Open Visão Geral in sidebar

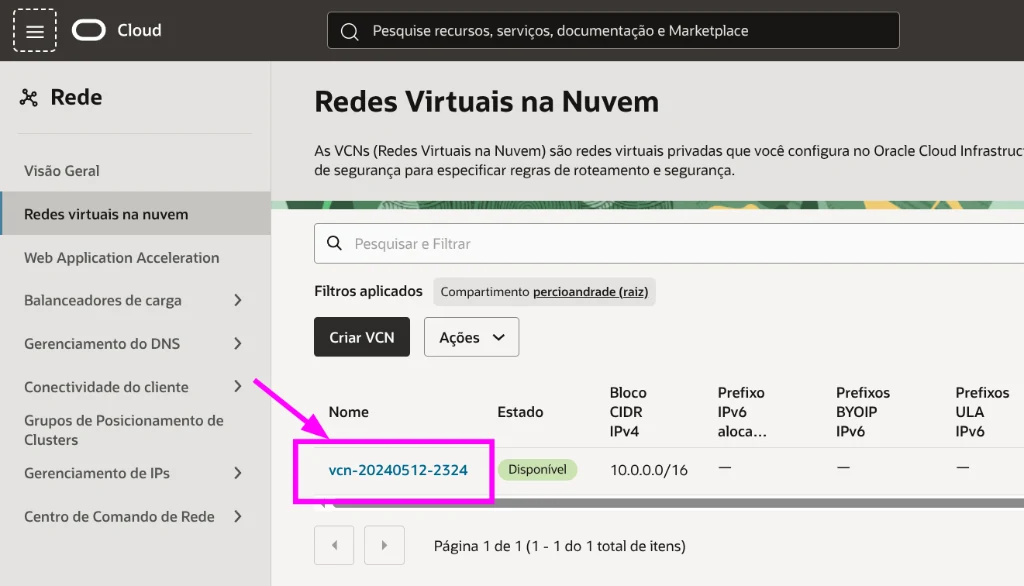click(61, 171)
